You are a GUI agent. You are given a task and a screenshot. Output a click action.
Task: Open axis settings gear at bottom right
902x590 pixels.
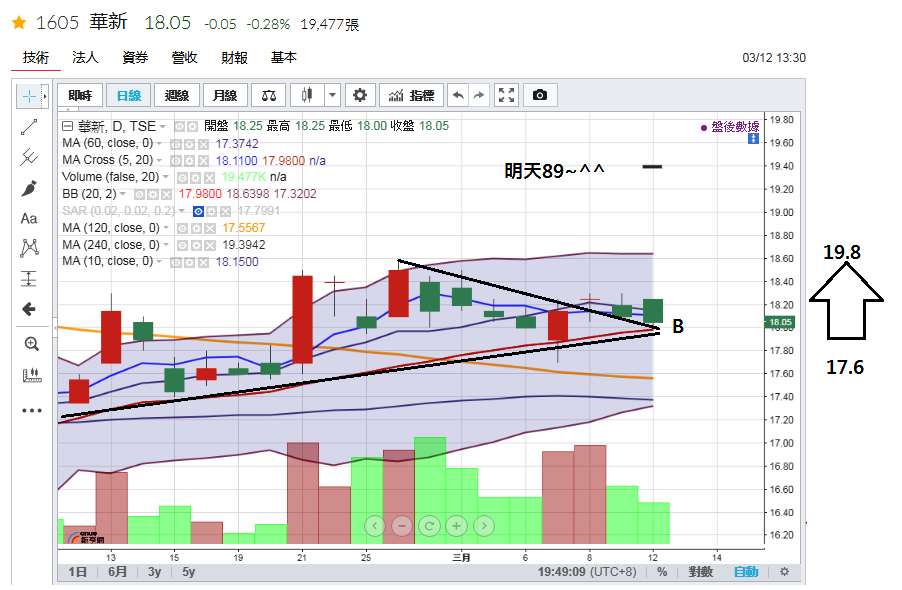tap(784, 572)
